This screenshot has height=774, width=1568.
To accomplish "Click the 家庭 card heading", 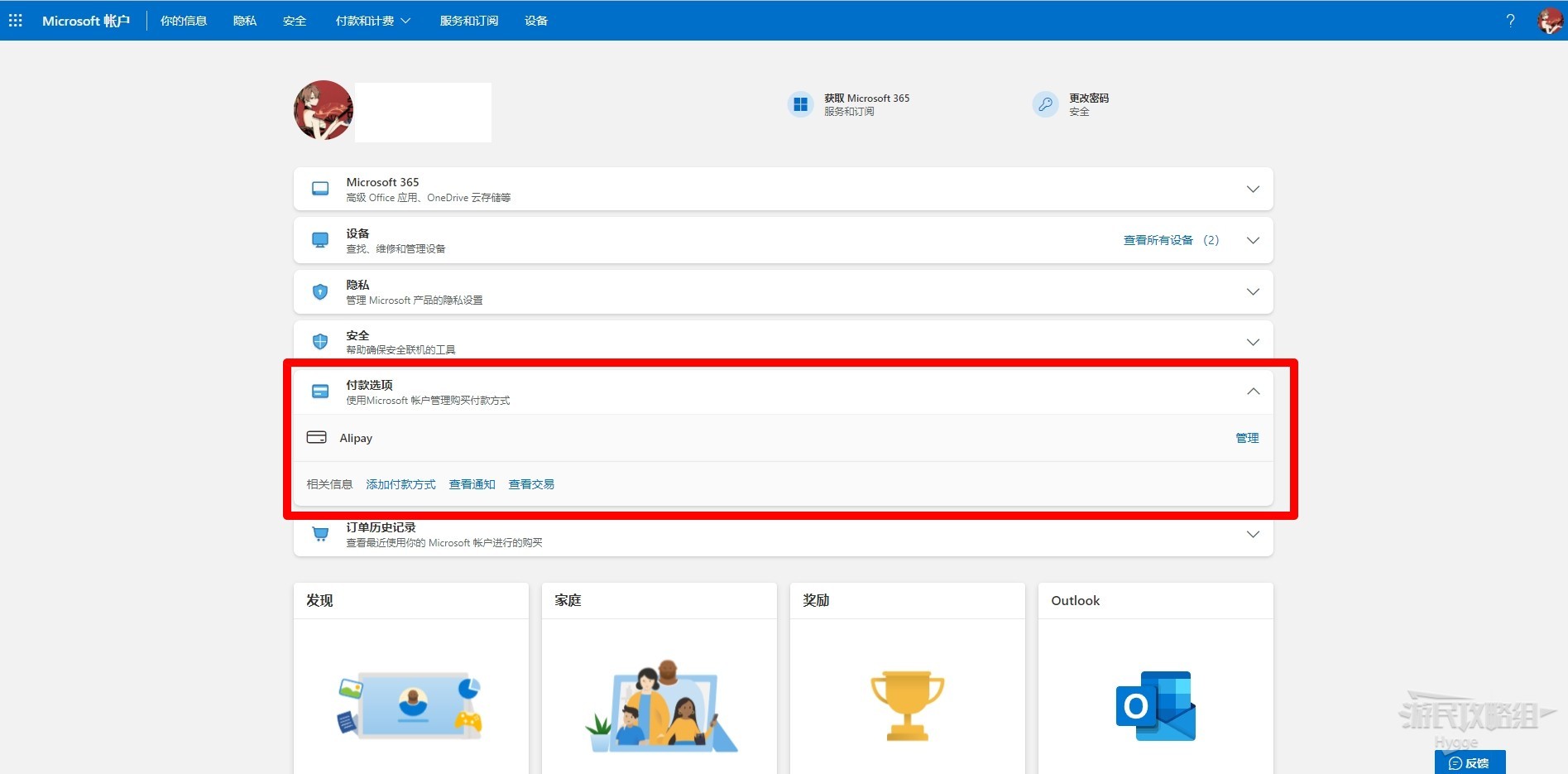I will [x=568, y=600].
